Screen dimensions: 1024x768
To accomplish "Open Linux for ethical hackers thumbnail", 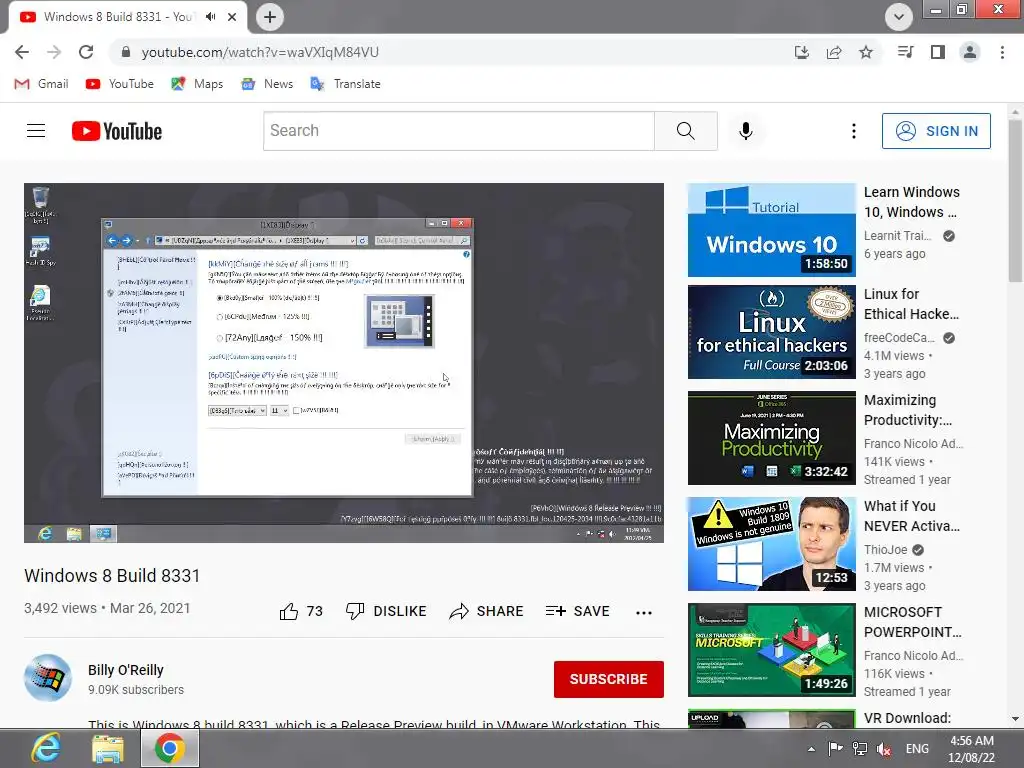I will tap(771, 332).
